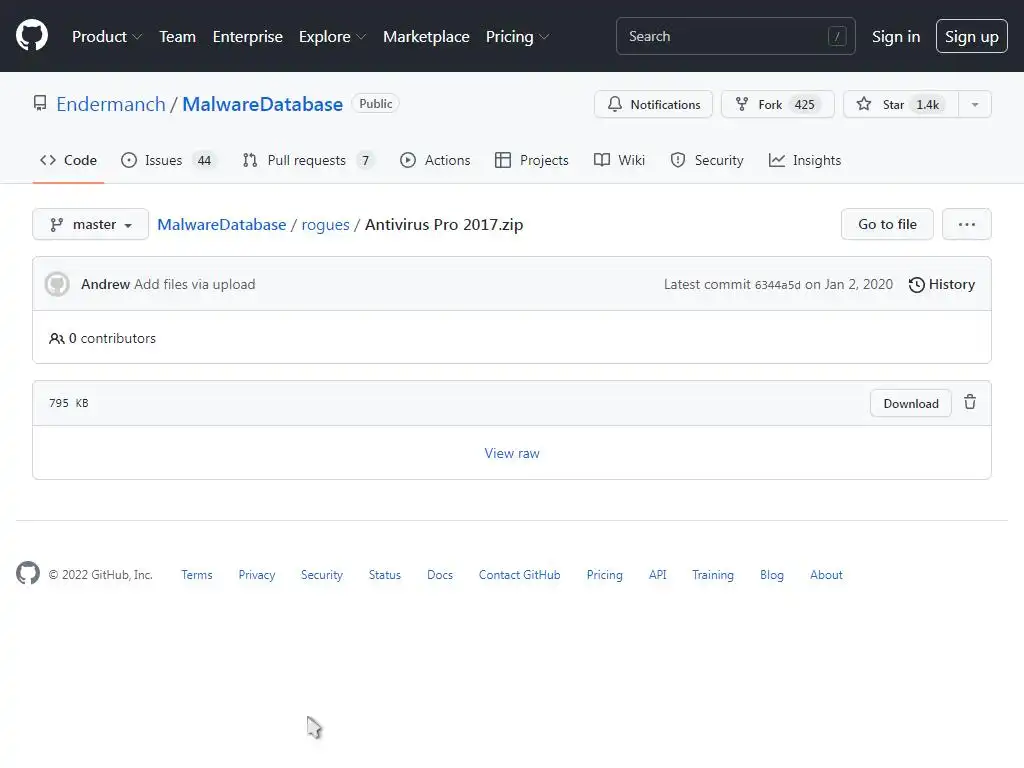
Task: Open the Add files via upload commit message
Action: [x=195, y=284]
